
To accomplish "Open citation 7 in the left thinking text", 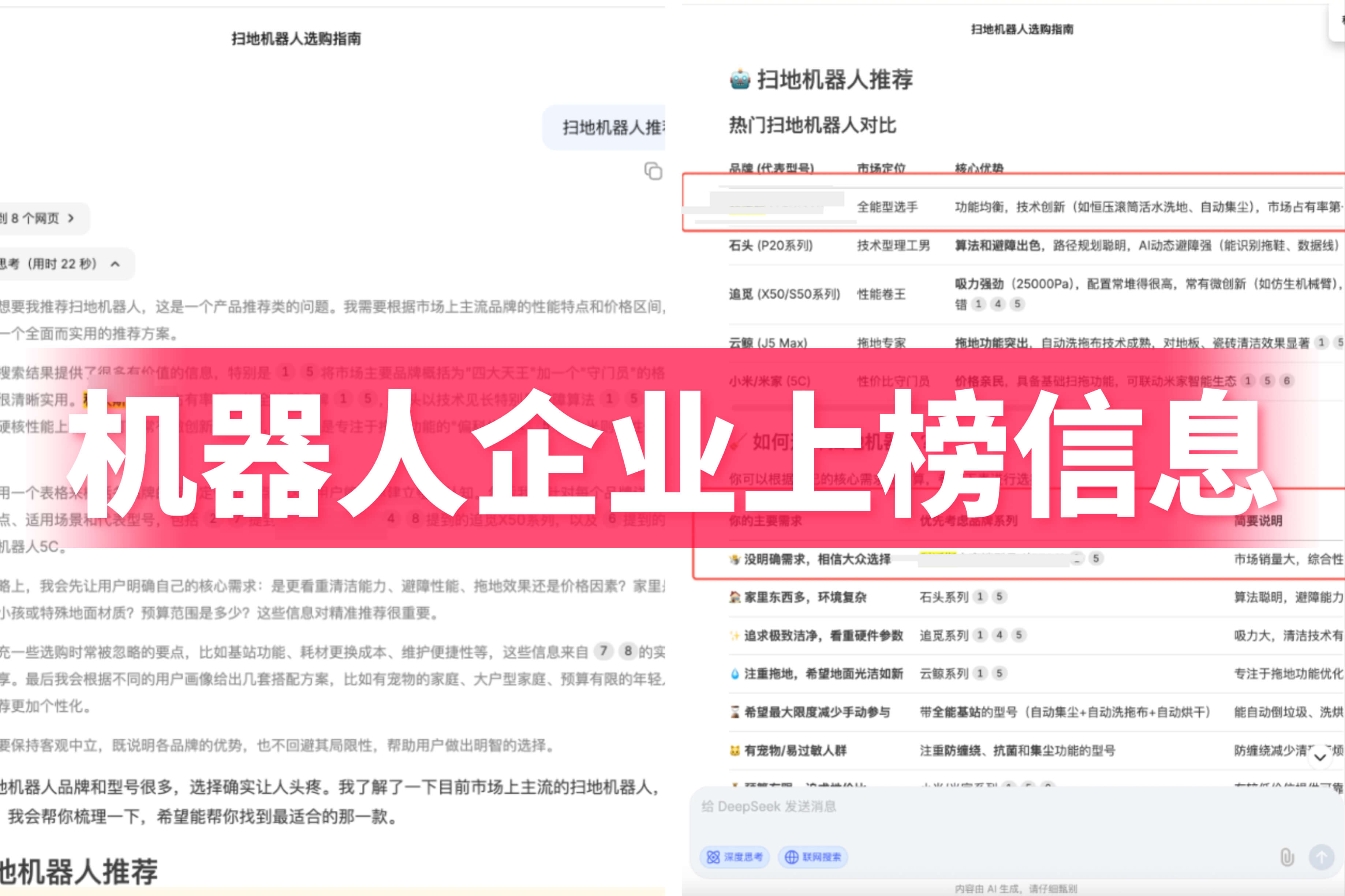I will [603, 651].
